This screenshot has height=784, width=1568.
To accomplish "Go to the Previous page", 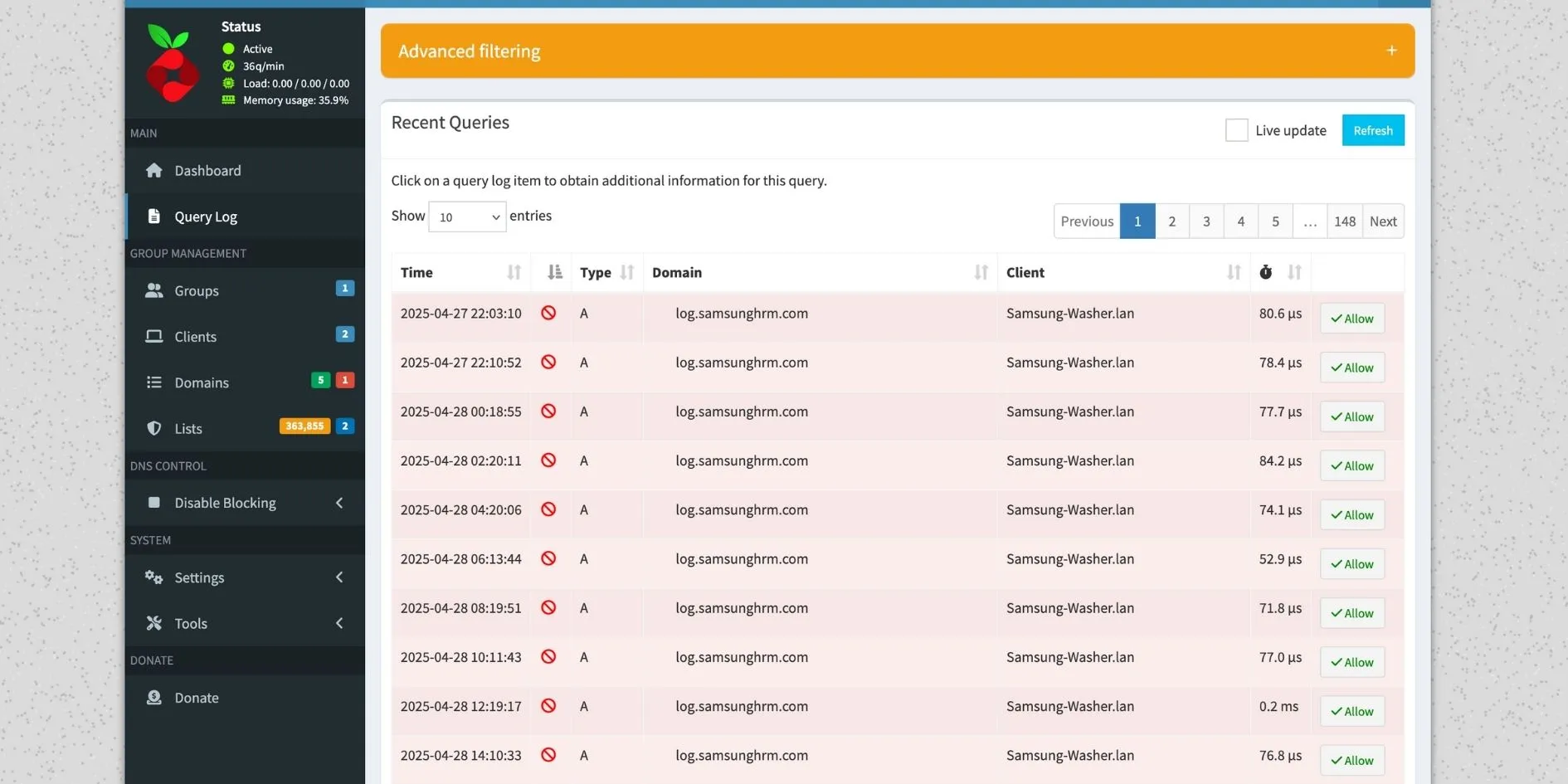I will coord(1087,222).
